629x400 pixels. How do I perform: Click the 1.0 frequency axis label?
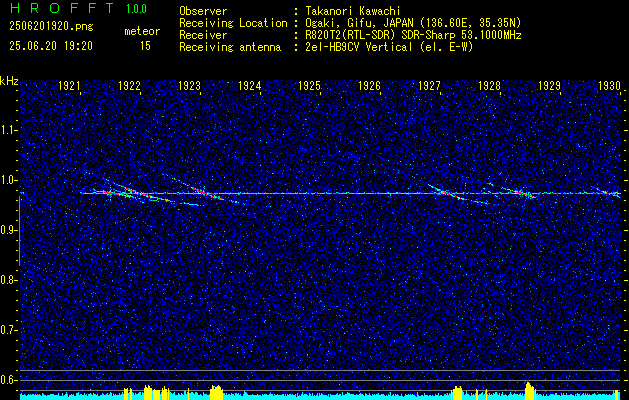tap(8, 180)
